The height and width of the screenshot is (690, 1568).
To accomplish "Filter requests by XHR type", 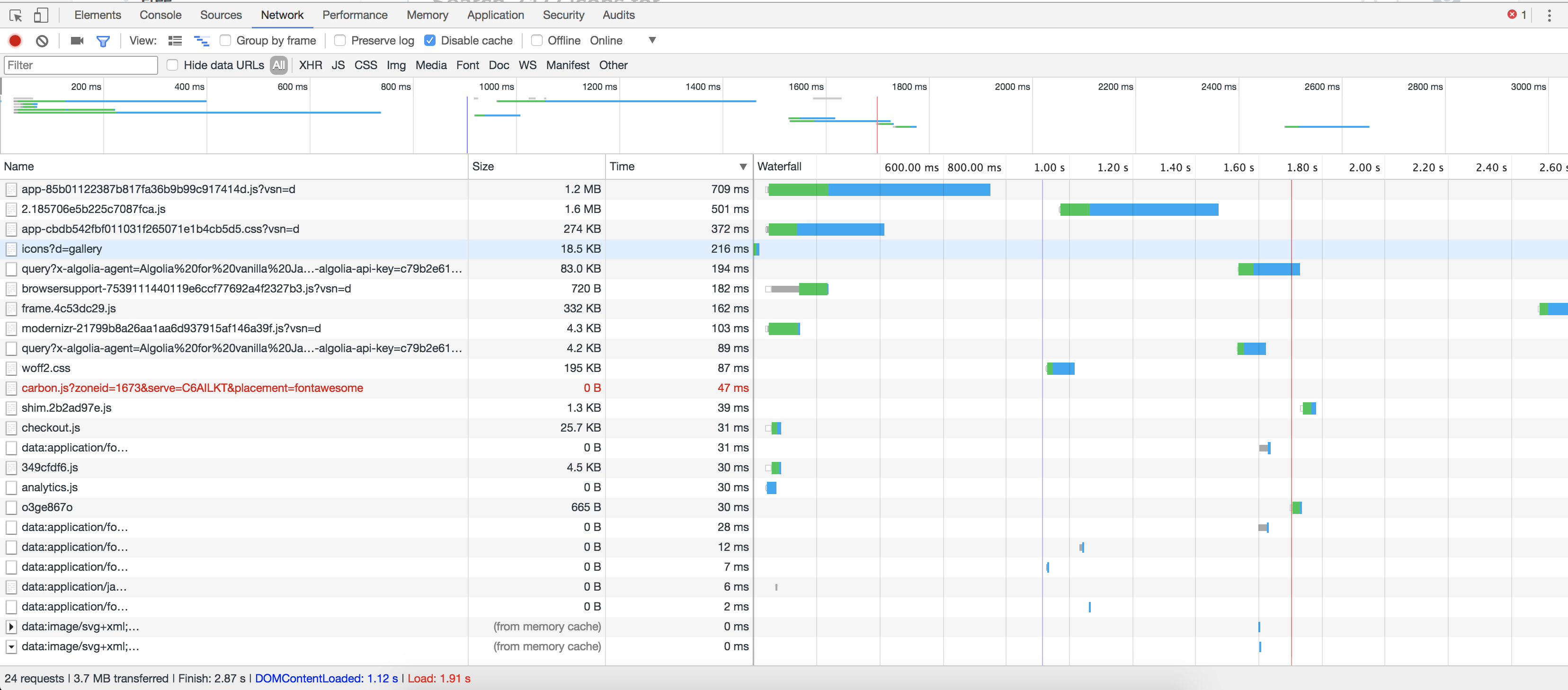I will (311, 65).
